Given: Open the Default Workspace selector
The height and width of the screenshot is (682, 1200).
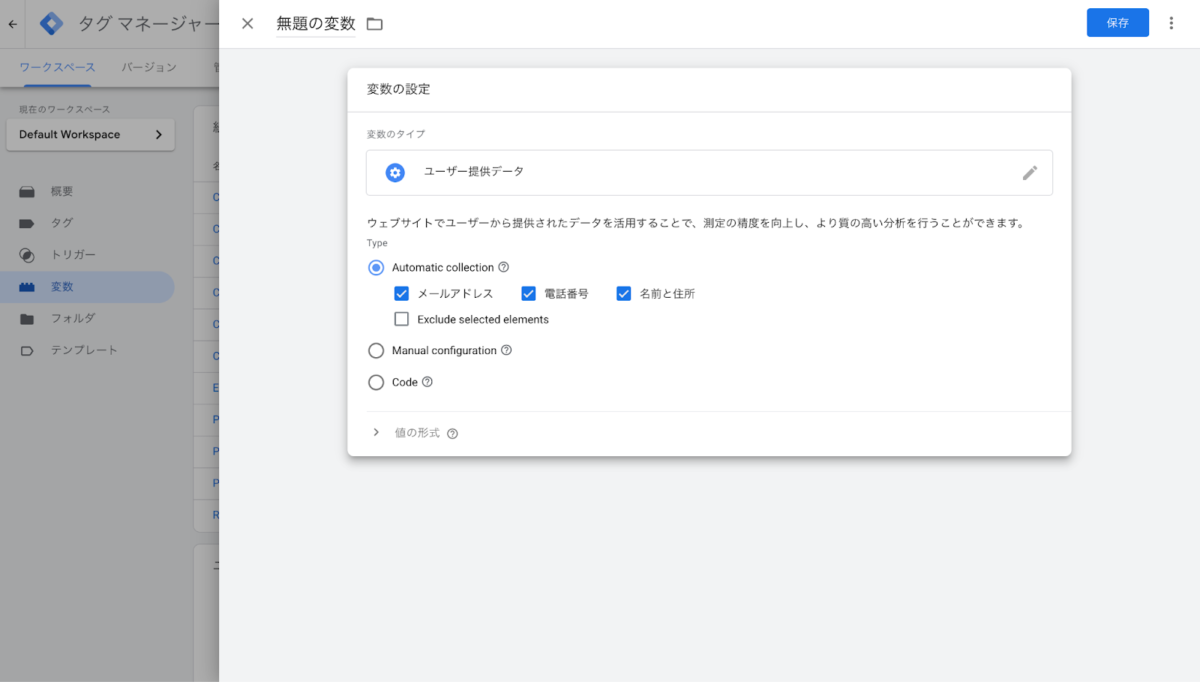Looking at the screenshot, I should click(x=90, y=135).
